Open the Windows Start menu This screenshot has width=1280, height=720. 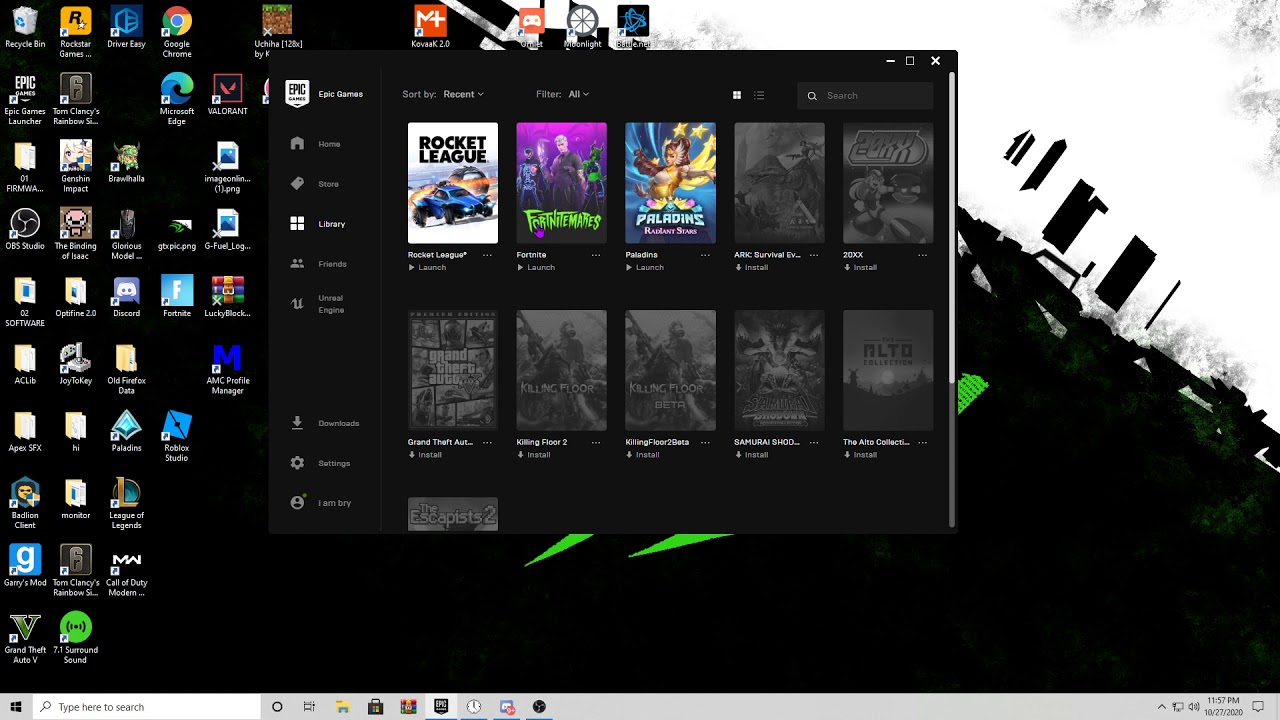click(x=16, y=707)
